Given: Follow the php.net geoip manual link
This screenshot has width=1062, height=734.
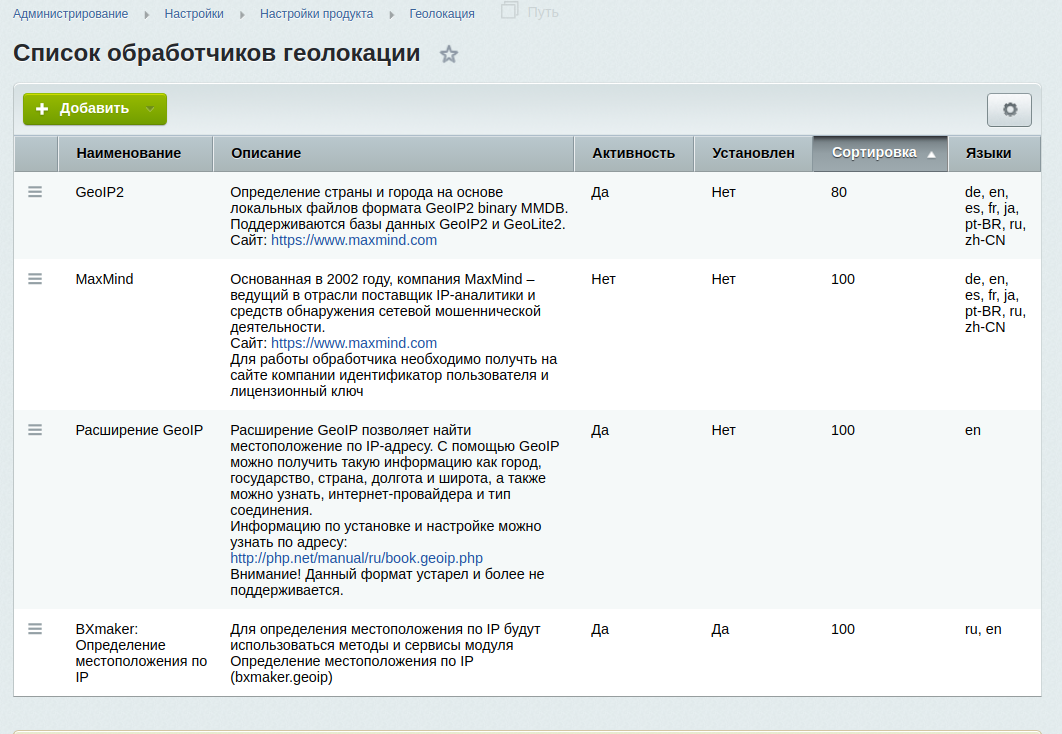Looking at the screenshot, I should coord(356,558).
